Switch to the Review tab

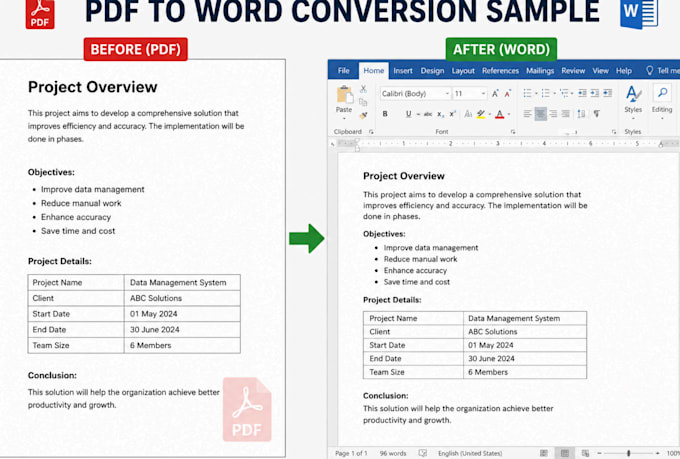573,70
